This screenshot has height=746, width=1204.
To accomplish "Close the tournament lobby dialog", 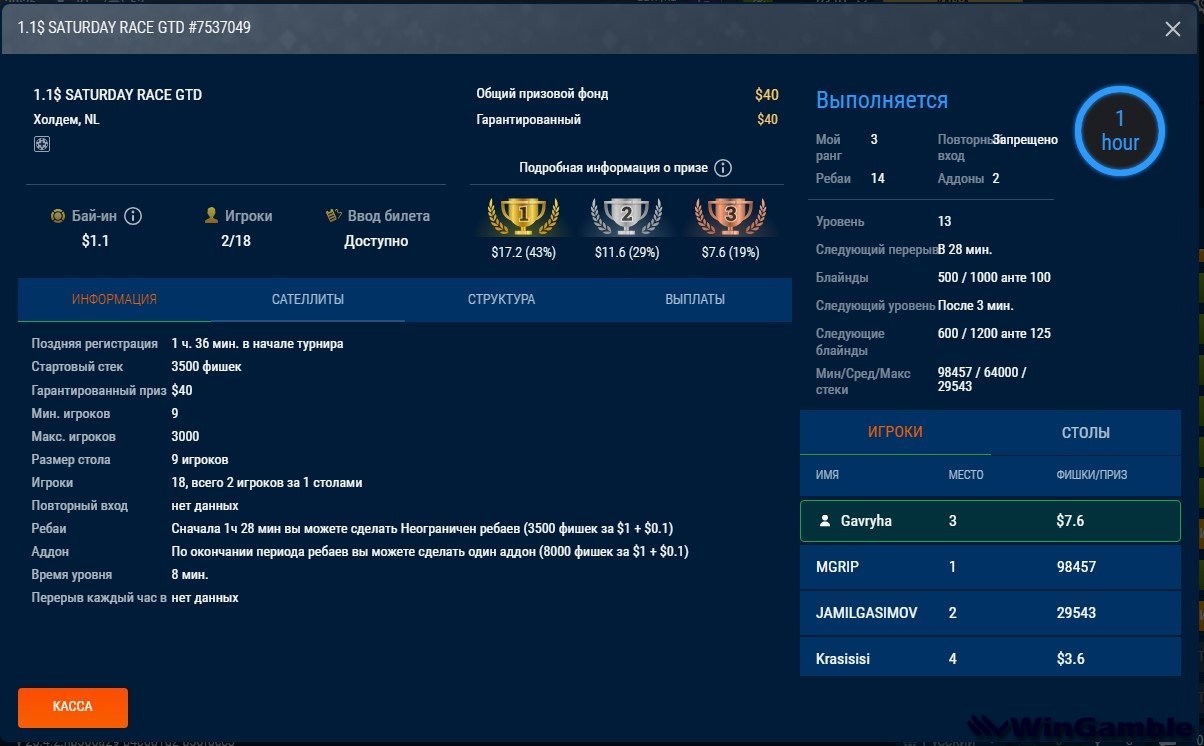I will [1173, 29].
